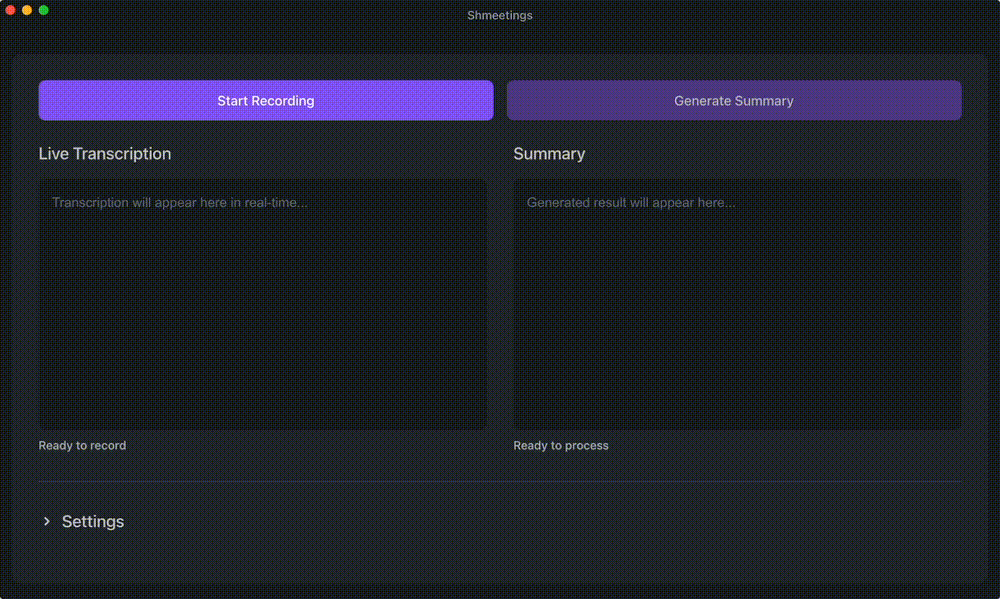Click the Generate Summary panel header area
This screenshot has height=599, width=1000.
(734, 100)
